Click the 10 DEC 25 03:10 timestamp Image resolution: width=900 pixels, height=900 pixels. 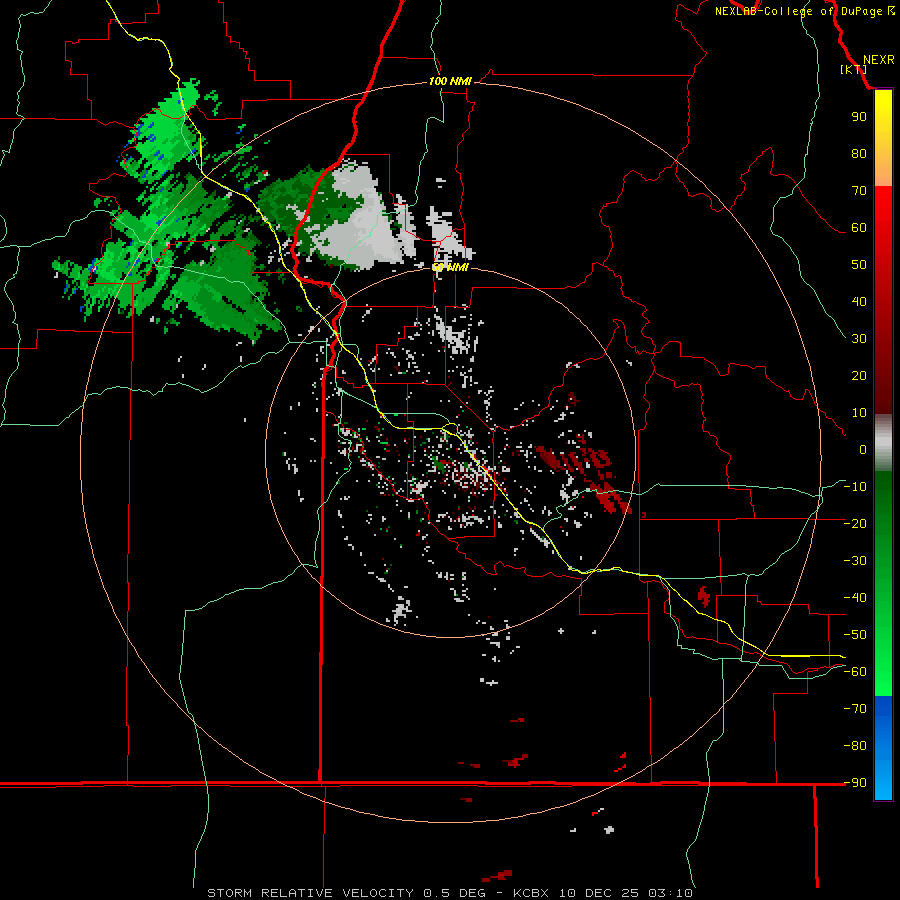pos(626,893)
